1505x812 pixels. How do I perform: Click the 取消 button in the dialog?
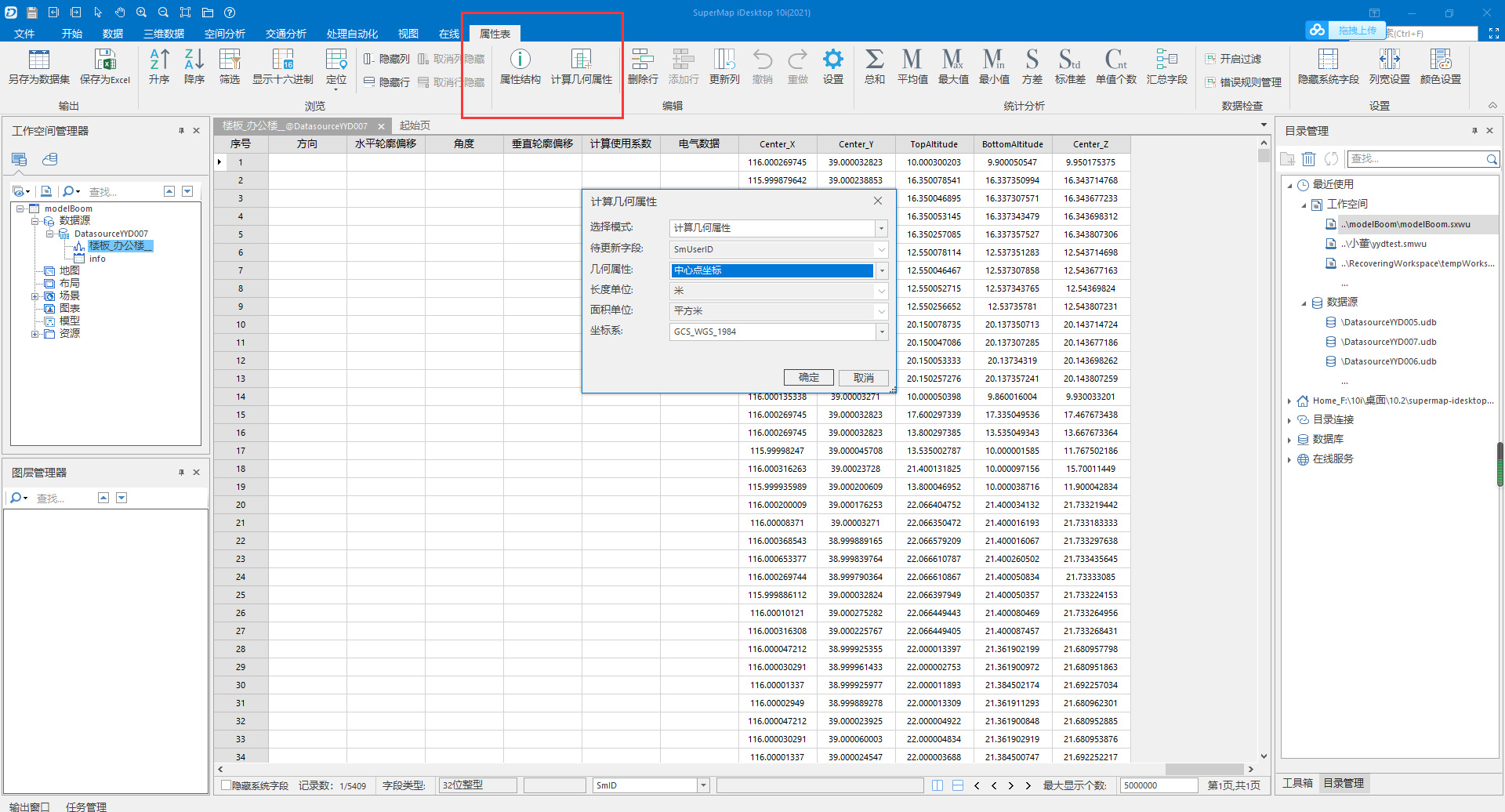(x=864, y=378)
